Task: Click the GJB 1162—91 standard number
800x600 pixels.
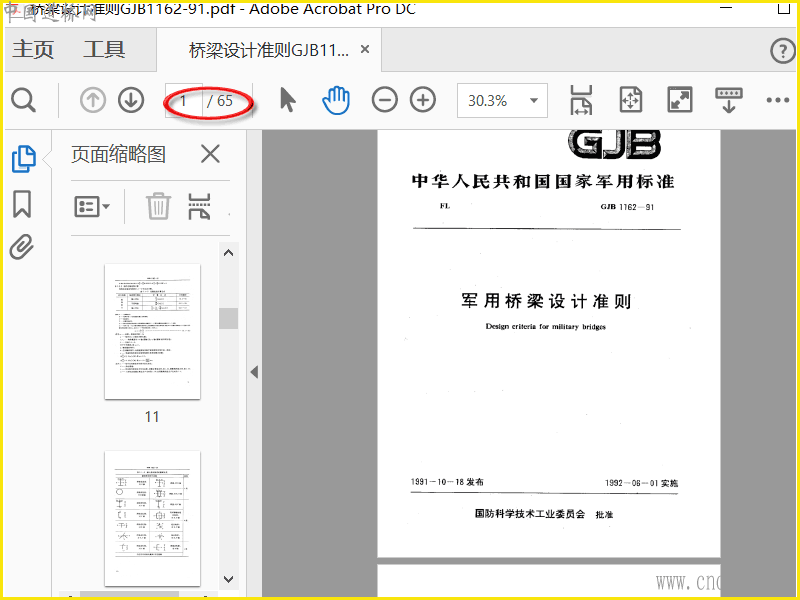Action: (627, 207)
